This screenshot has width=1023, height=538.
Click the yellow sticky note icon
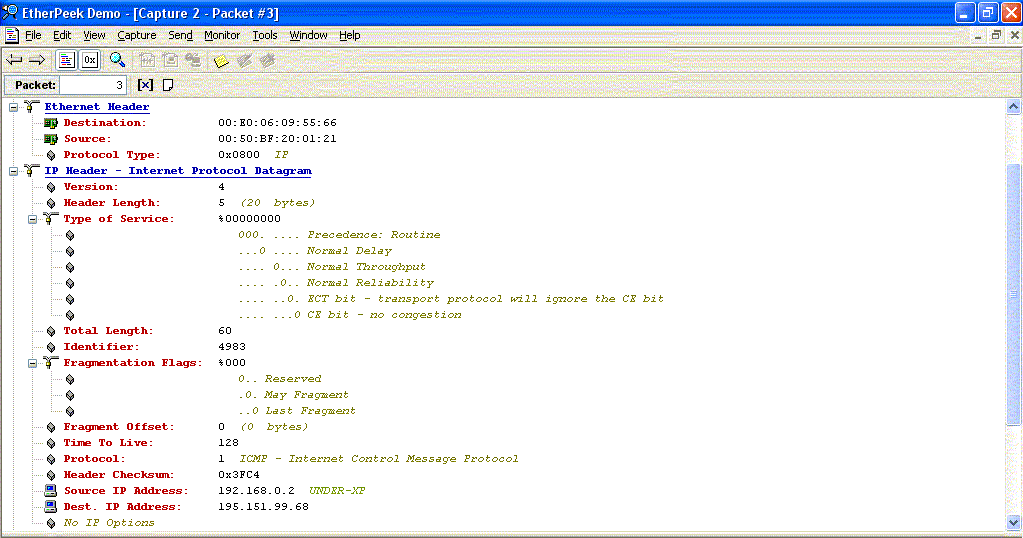[221, 61]
